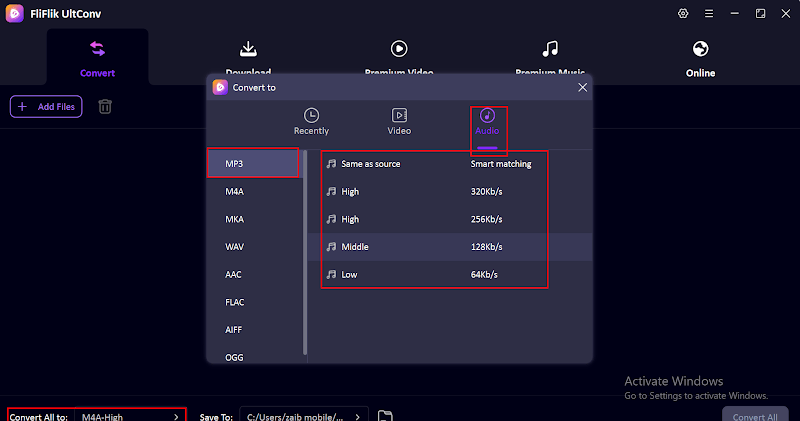Choose FLAC format from list
Viewport: 800px width, 421px height.
click(x=254, y=302)
